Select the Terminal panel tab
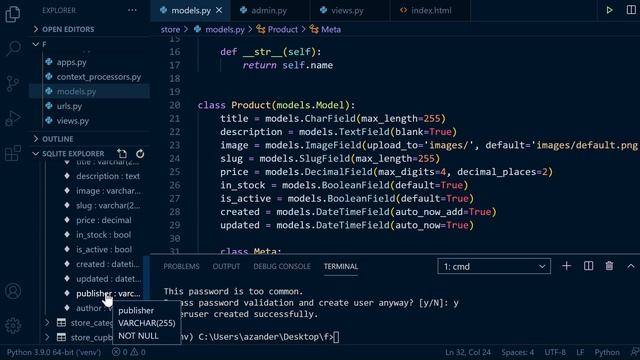The height and width of the screenshot is (360, 640). tap(341, 267)
